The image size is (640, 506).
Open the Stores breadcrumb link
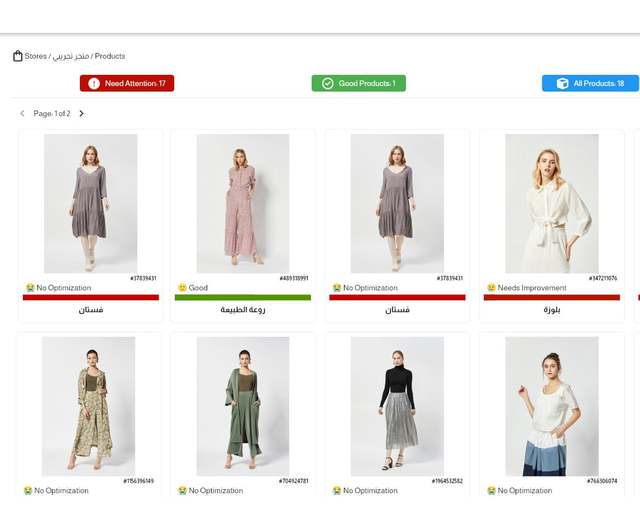(36, 56)
